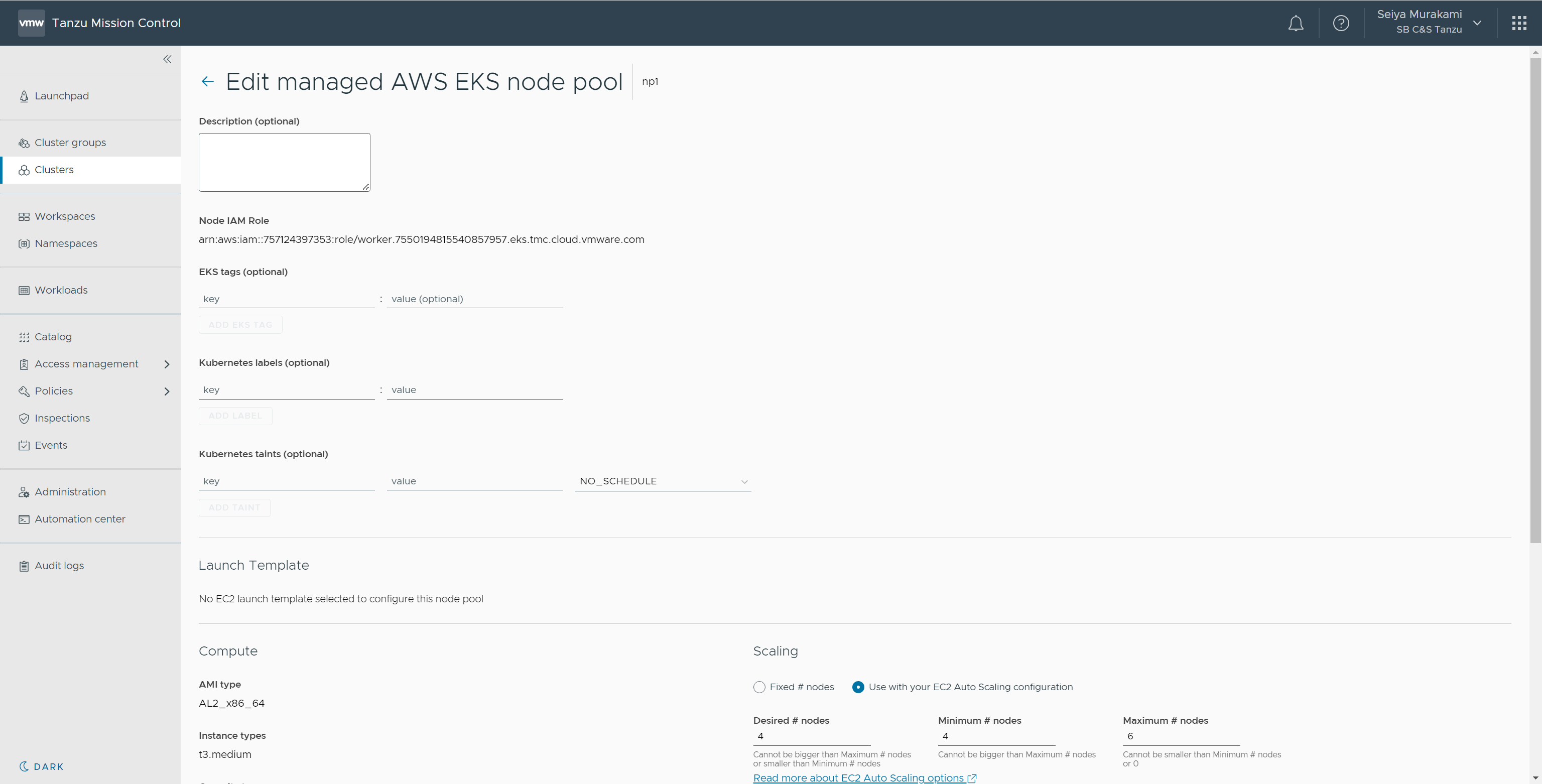The image size is (1542, 784).
Task: Open the help question mark icon
Action: point(1341,24)
